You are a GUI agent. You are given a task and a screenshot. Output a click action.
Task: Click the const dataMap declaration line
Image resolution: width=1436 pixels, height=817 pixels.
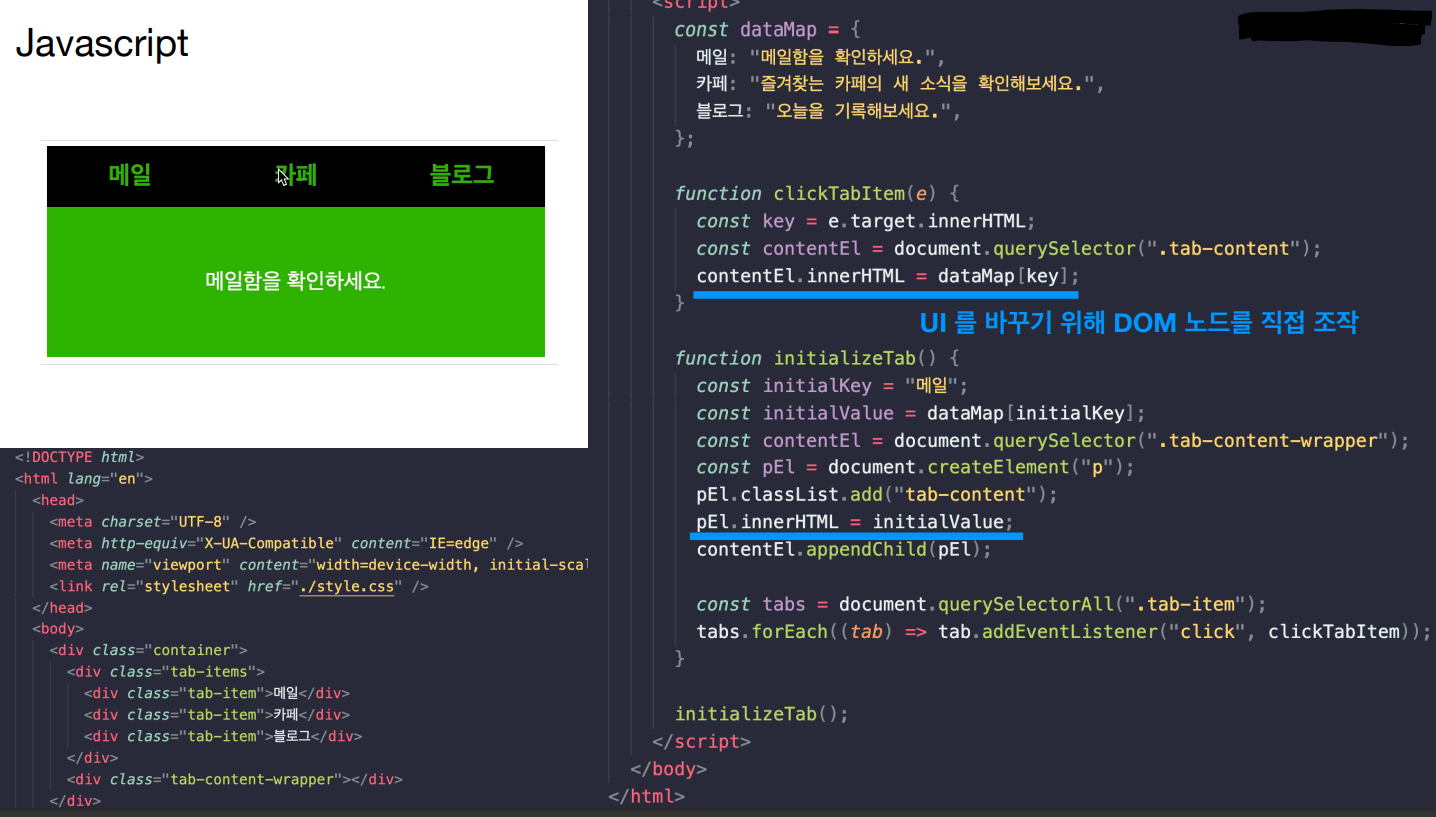point(768,30)
